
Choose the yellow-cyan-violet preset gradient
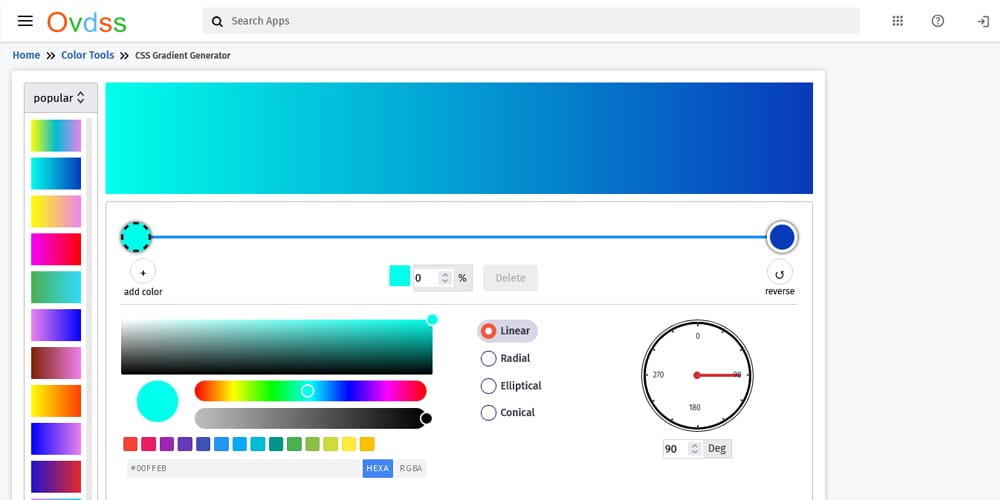point(56,136)
